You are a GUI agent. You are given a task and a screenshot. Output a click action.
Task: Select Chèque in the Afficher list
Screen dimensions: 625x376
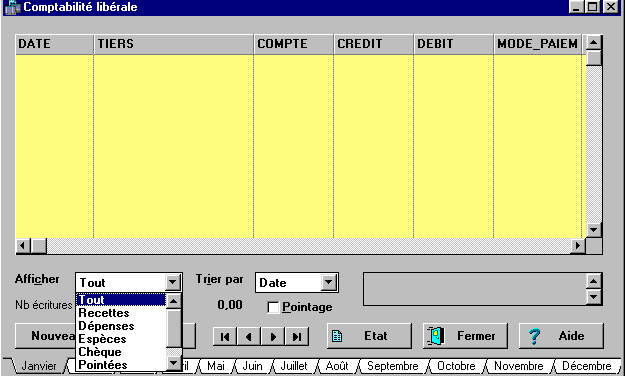tap(121, 352)
